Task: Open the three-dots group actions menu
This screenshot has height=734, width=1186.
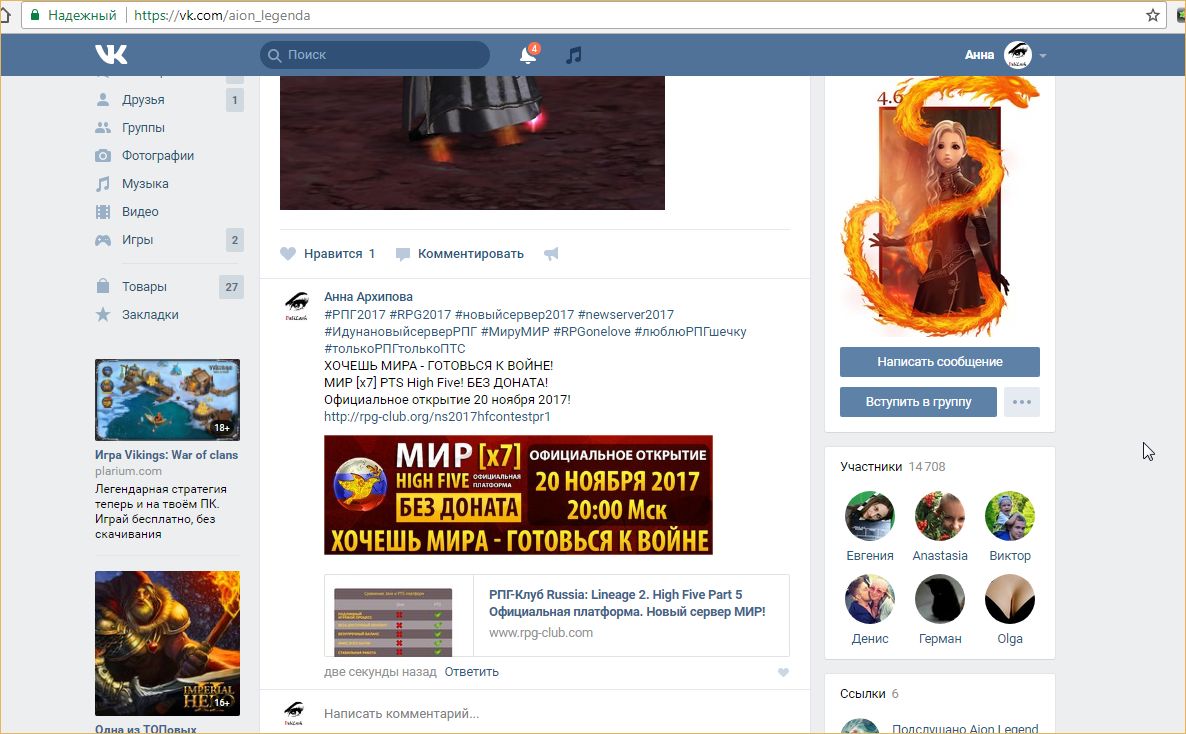Action: [1022, 402]
